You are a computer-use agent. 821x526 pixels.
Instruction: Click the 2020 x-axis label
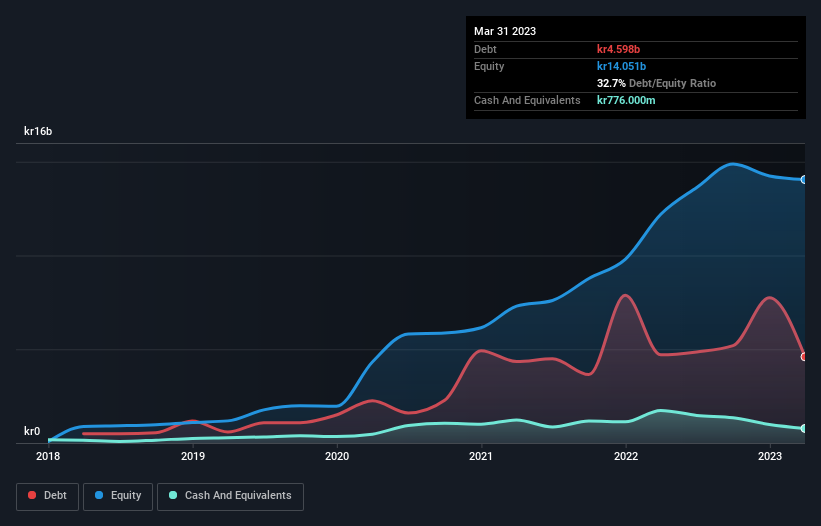point(337,456)
